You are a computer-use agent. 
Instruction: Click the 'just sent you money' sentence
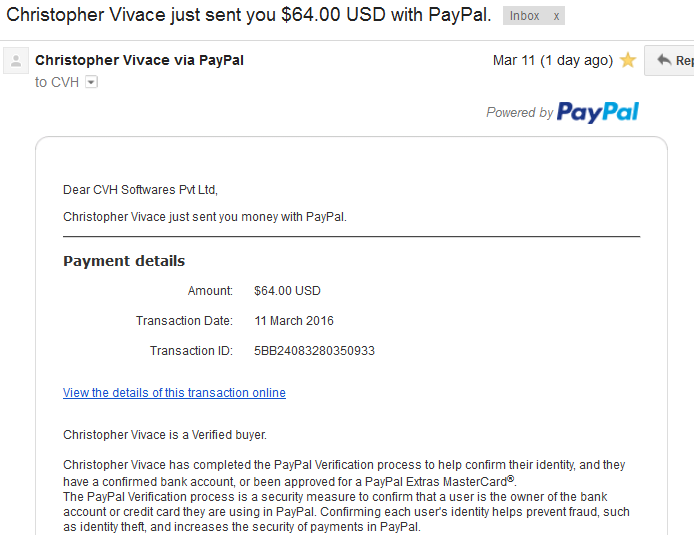pos(204,217)
